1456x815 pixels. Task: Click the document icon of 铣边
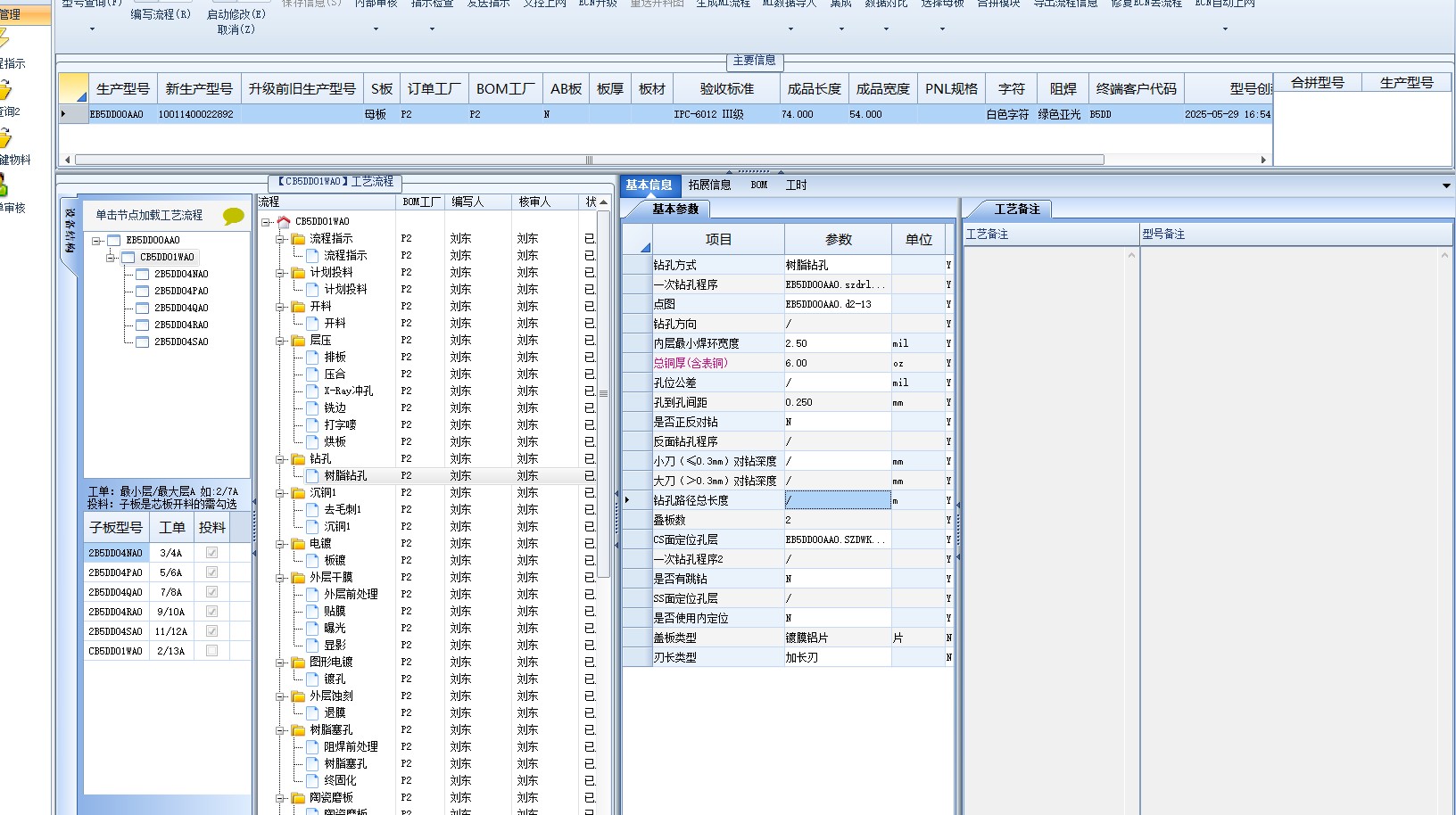[x=312, y=407]
